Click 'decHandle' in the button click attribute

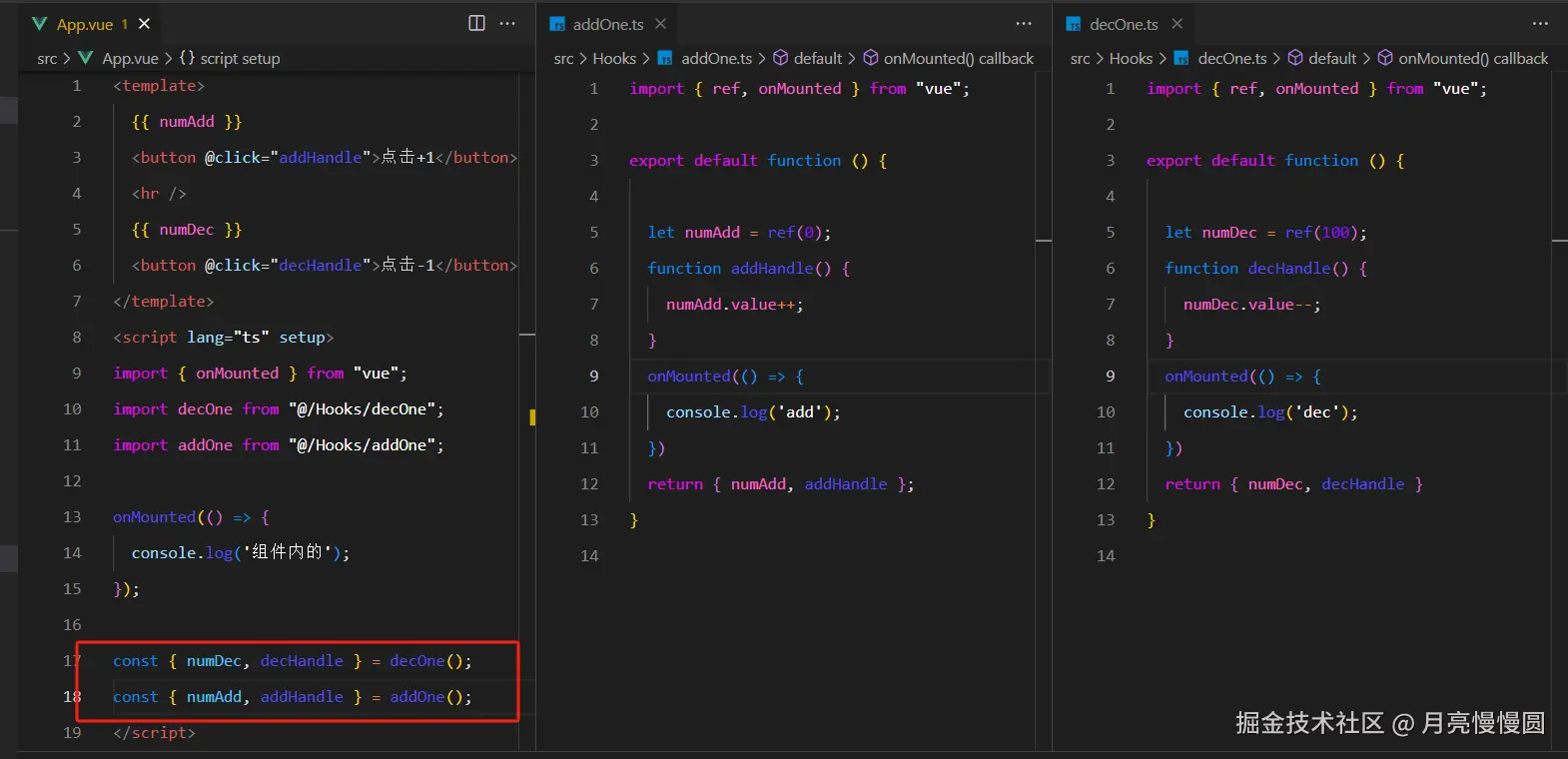pos(320,266)
